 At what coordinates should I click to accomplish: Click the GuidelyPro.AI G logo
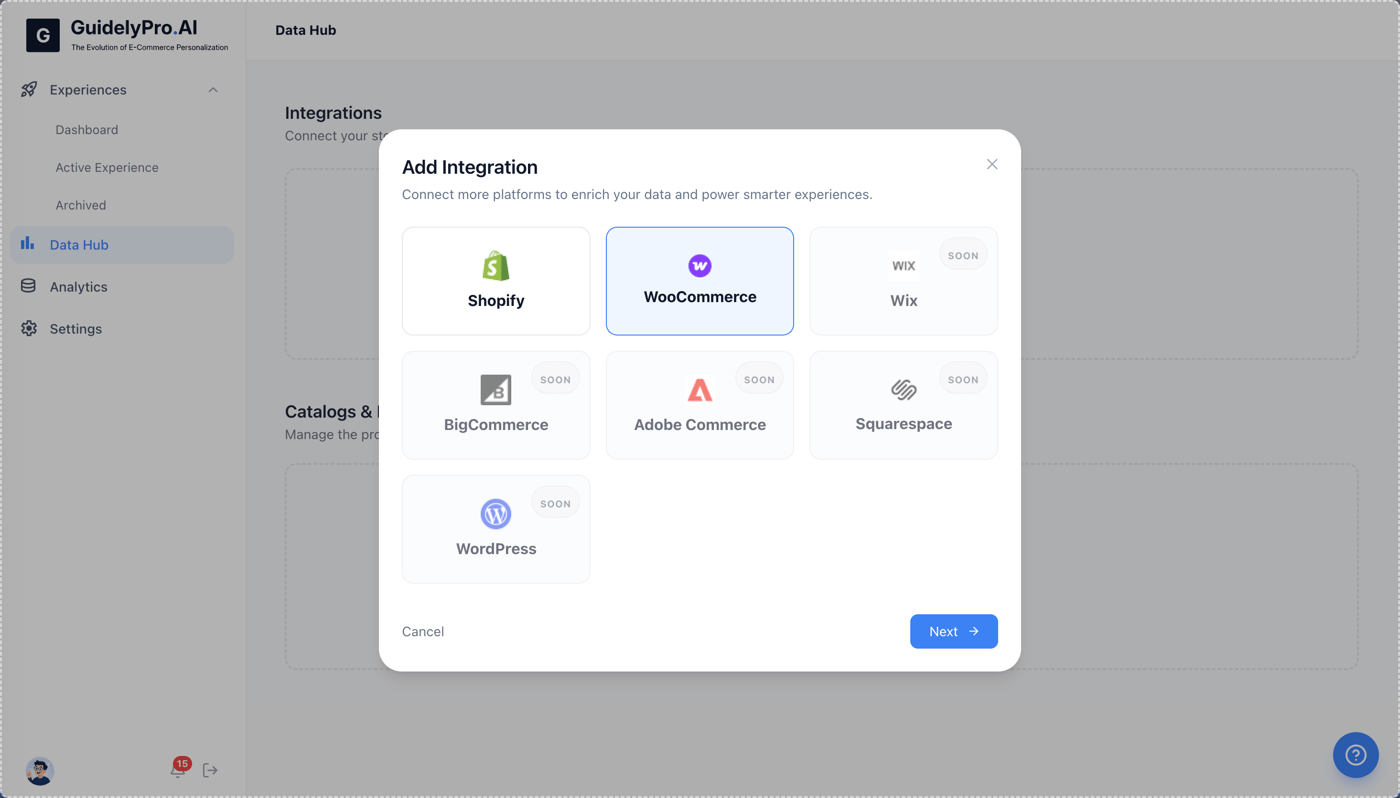click(43, 35)
